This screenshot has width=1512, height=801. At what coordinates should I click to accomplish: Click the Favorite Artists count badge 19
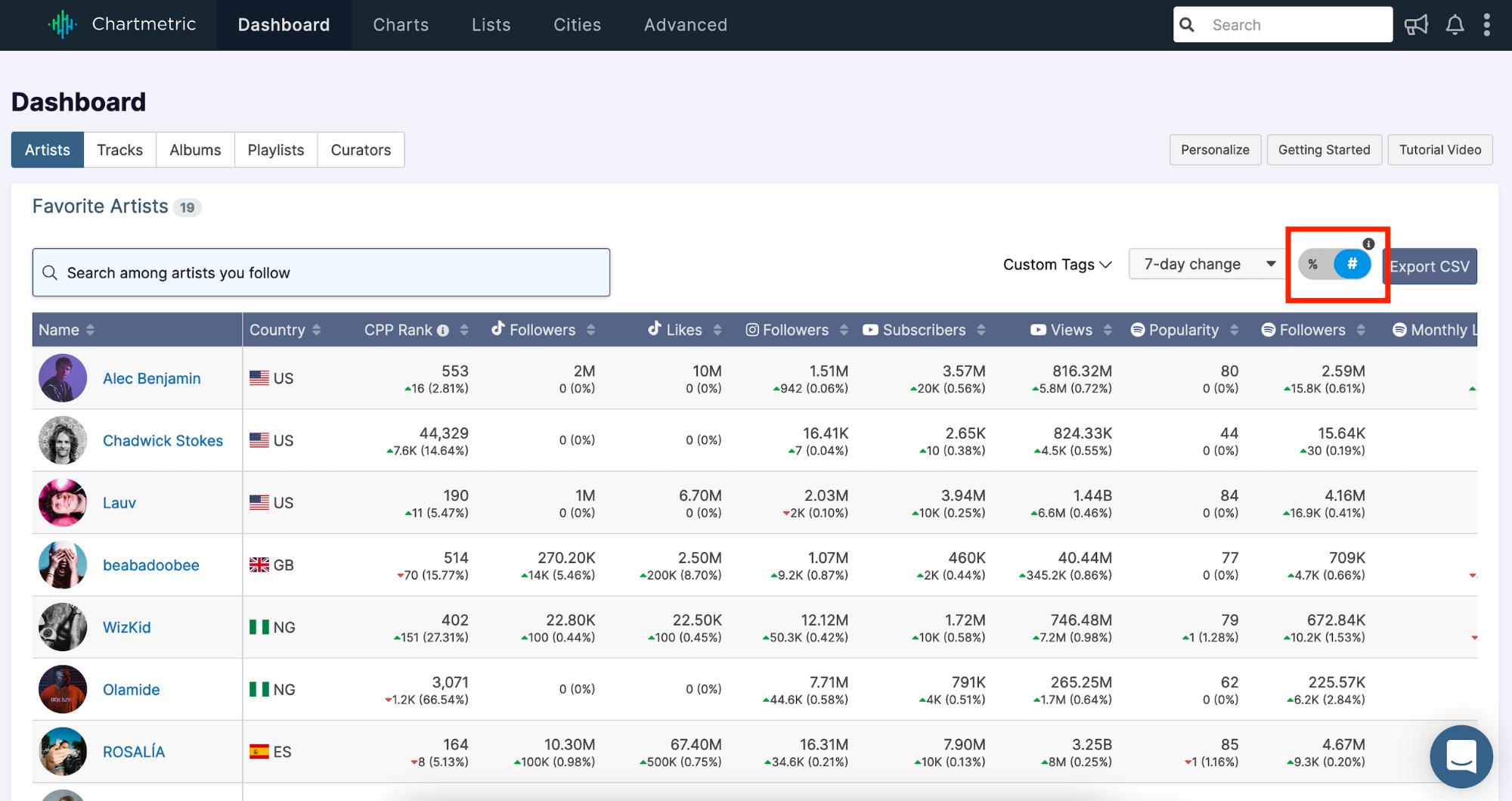pyautogui.click(x=187, y=207)
